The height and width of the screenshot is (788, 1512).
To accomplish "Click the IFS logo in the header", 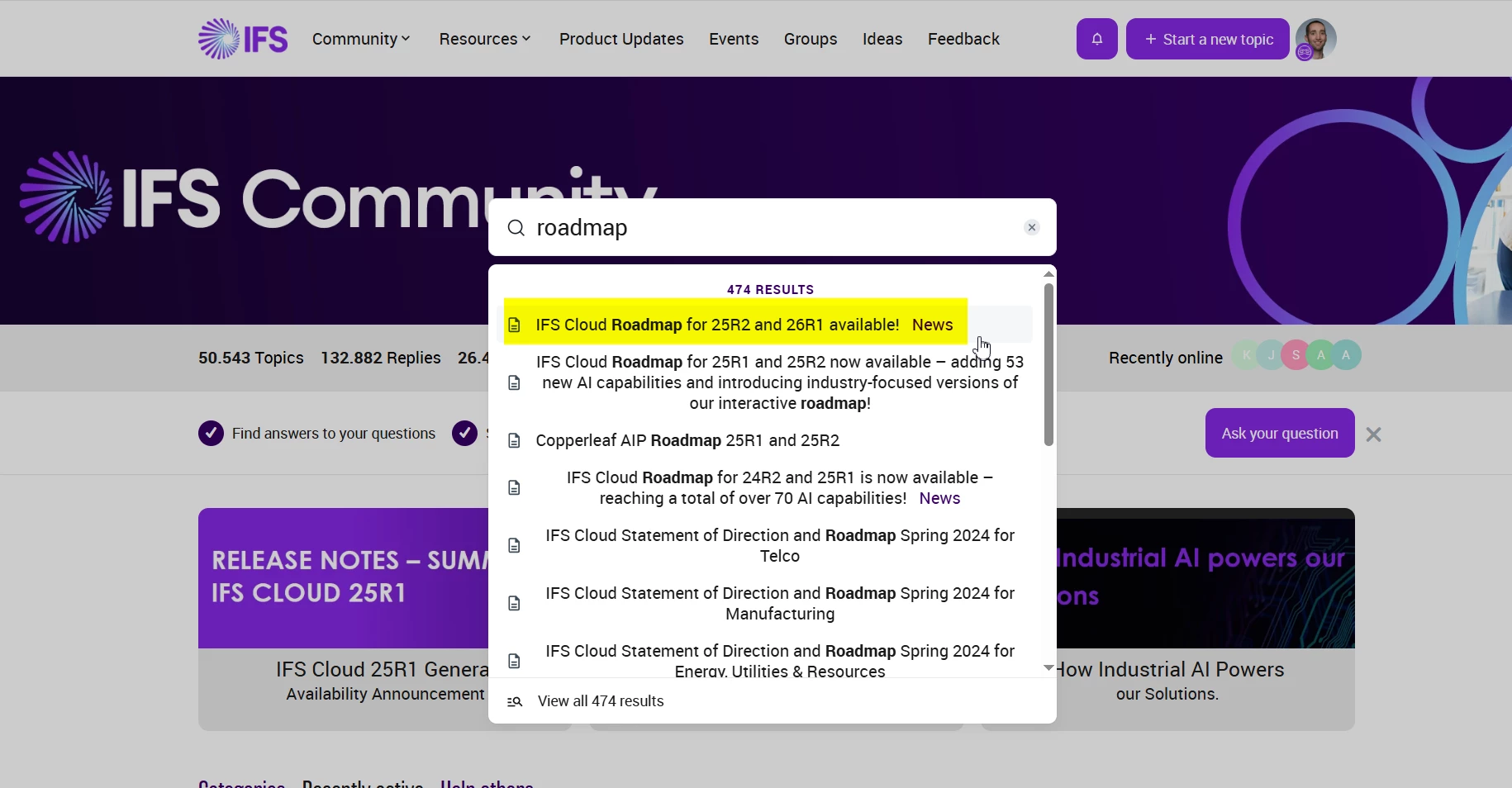I will tap(243, 39).
